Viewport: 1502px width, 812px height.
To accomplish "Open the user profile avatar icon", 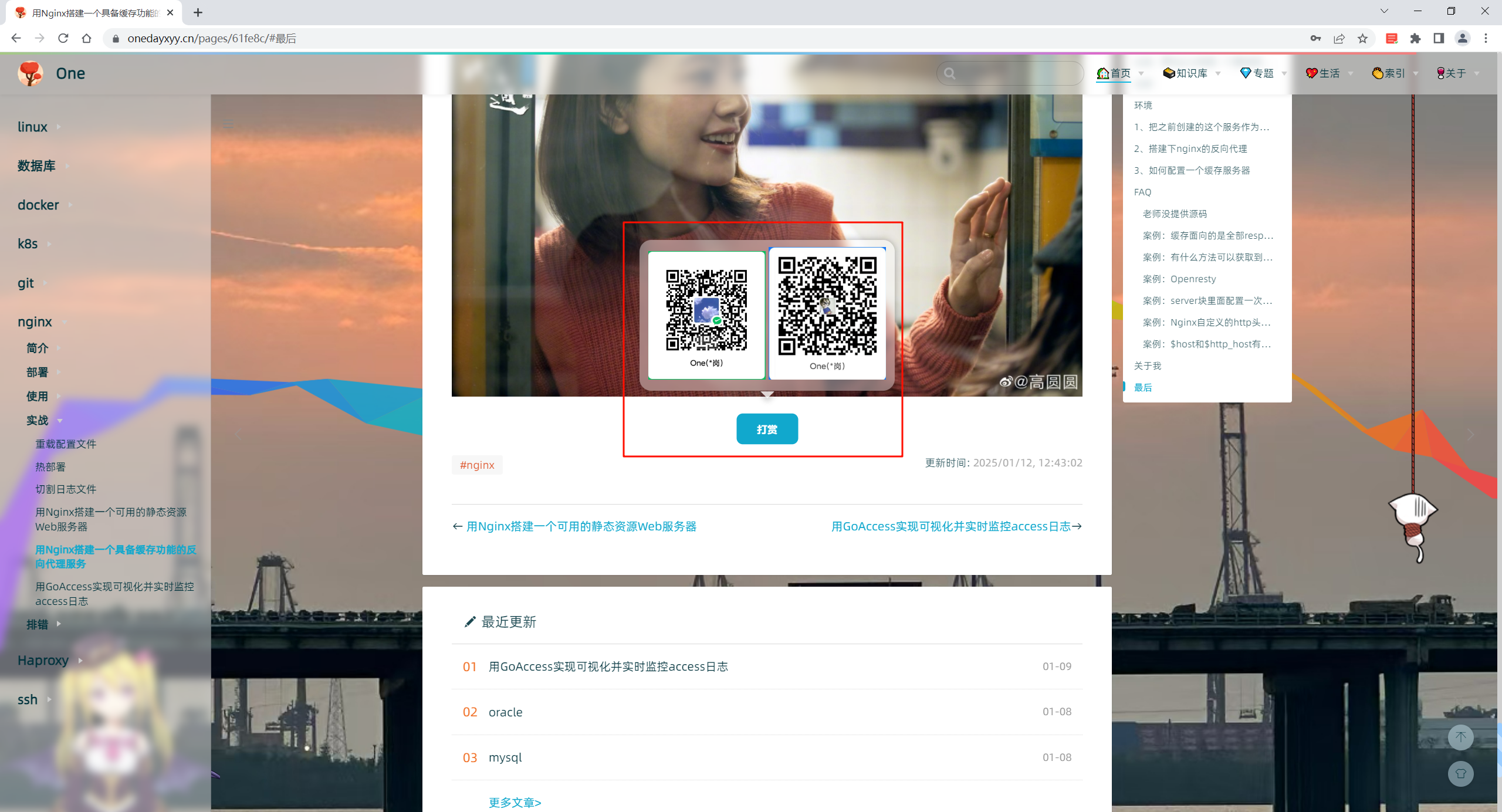I will [1462, 38].
